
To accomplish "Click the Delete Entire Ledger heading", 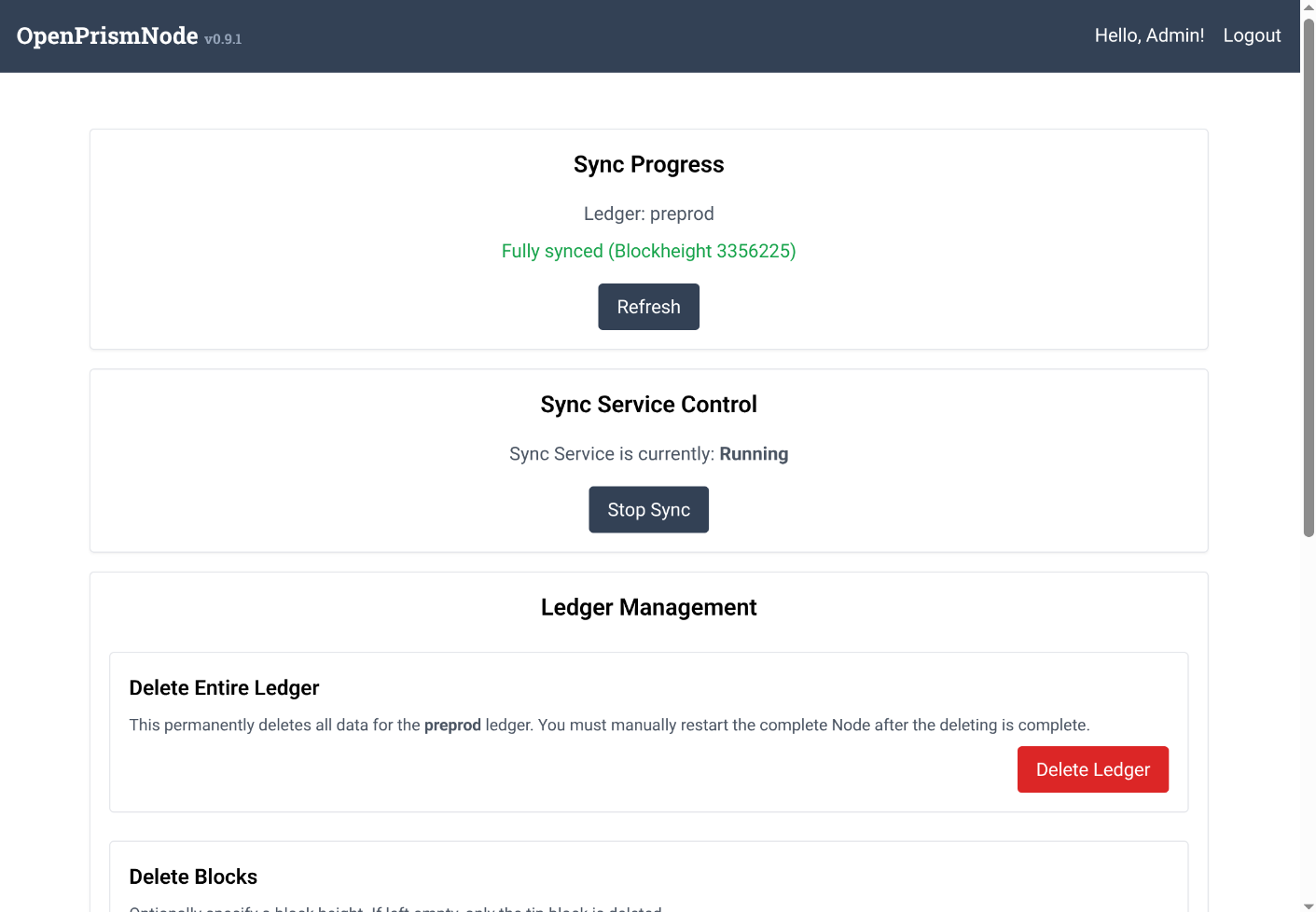I will click(x=224, y=688).
